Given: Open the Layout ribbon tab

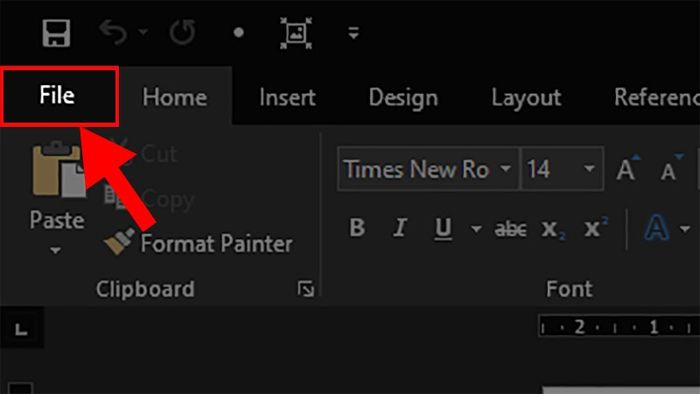Looking at the screenshot, I should [x=526, y=98].
